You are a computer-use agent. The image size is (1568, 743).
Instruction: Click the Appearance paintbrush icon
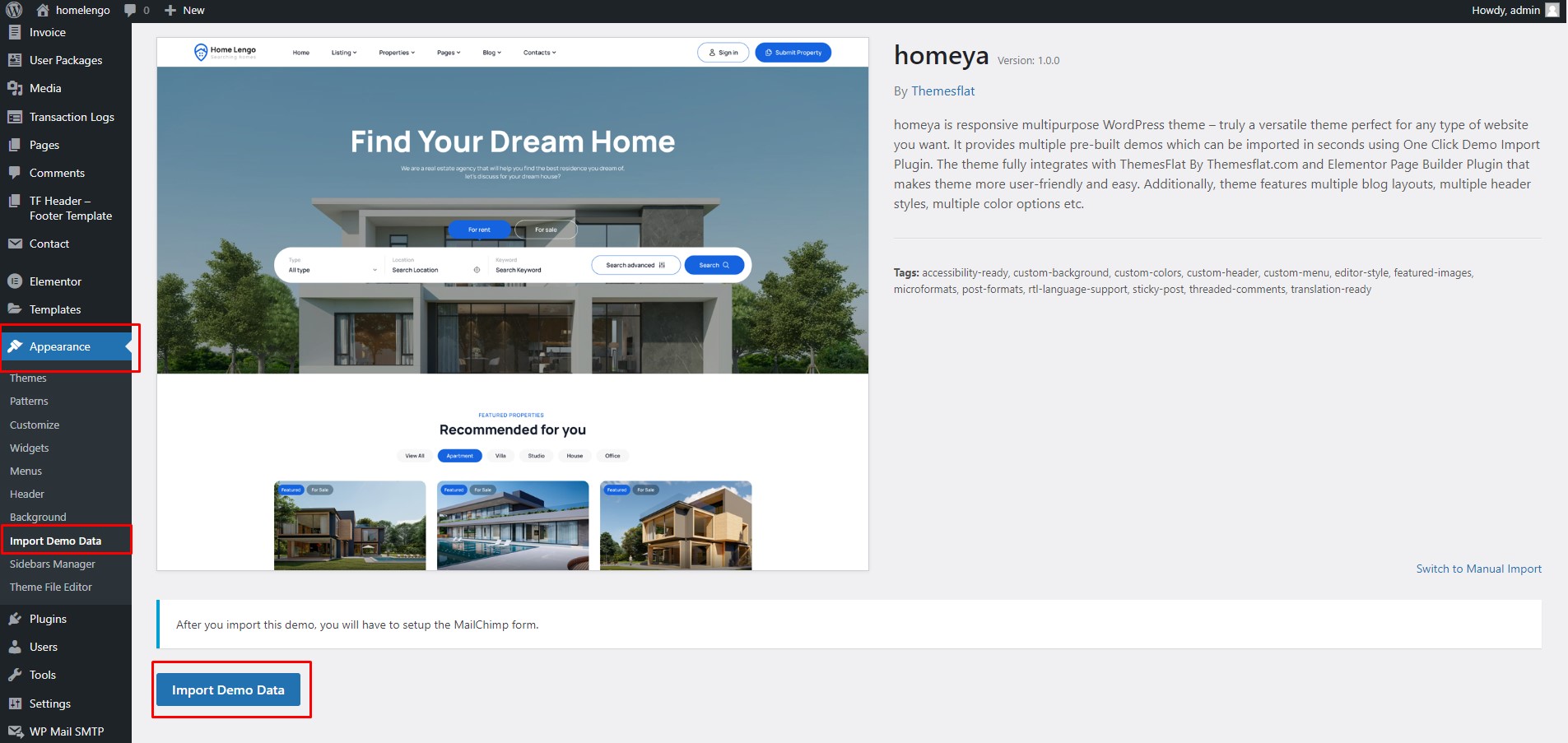(x=15, y=346)
